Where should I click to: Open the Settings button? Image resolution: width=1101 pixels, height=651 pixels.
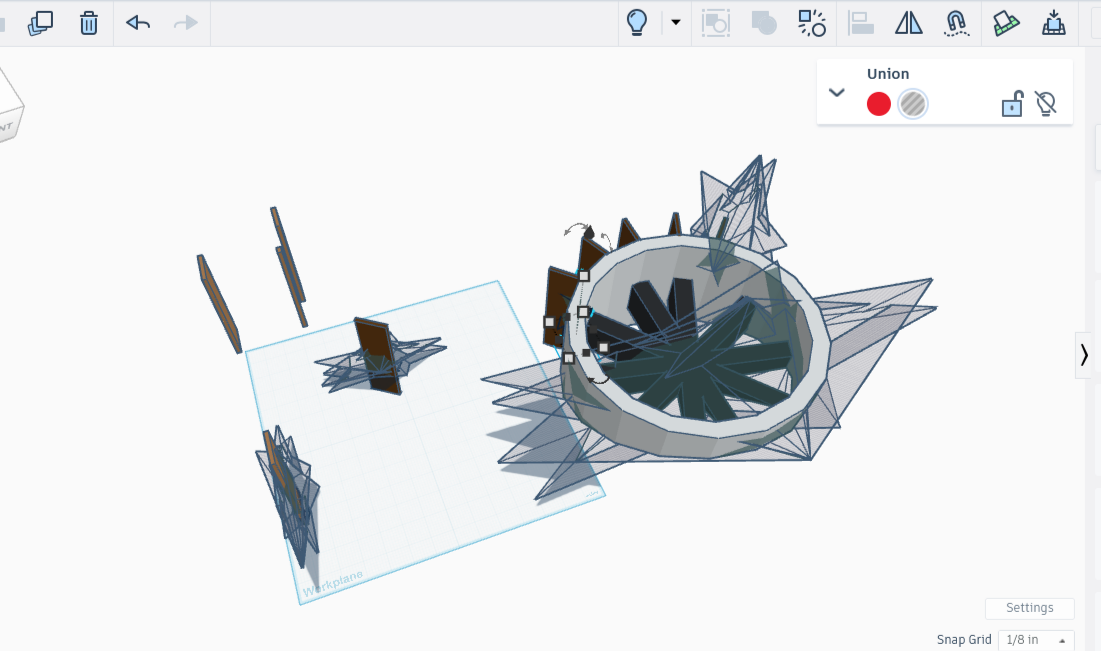1029,608
